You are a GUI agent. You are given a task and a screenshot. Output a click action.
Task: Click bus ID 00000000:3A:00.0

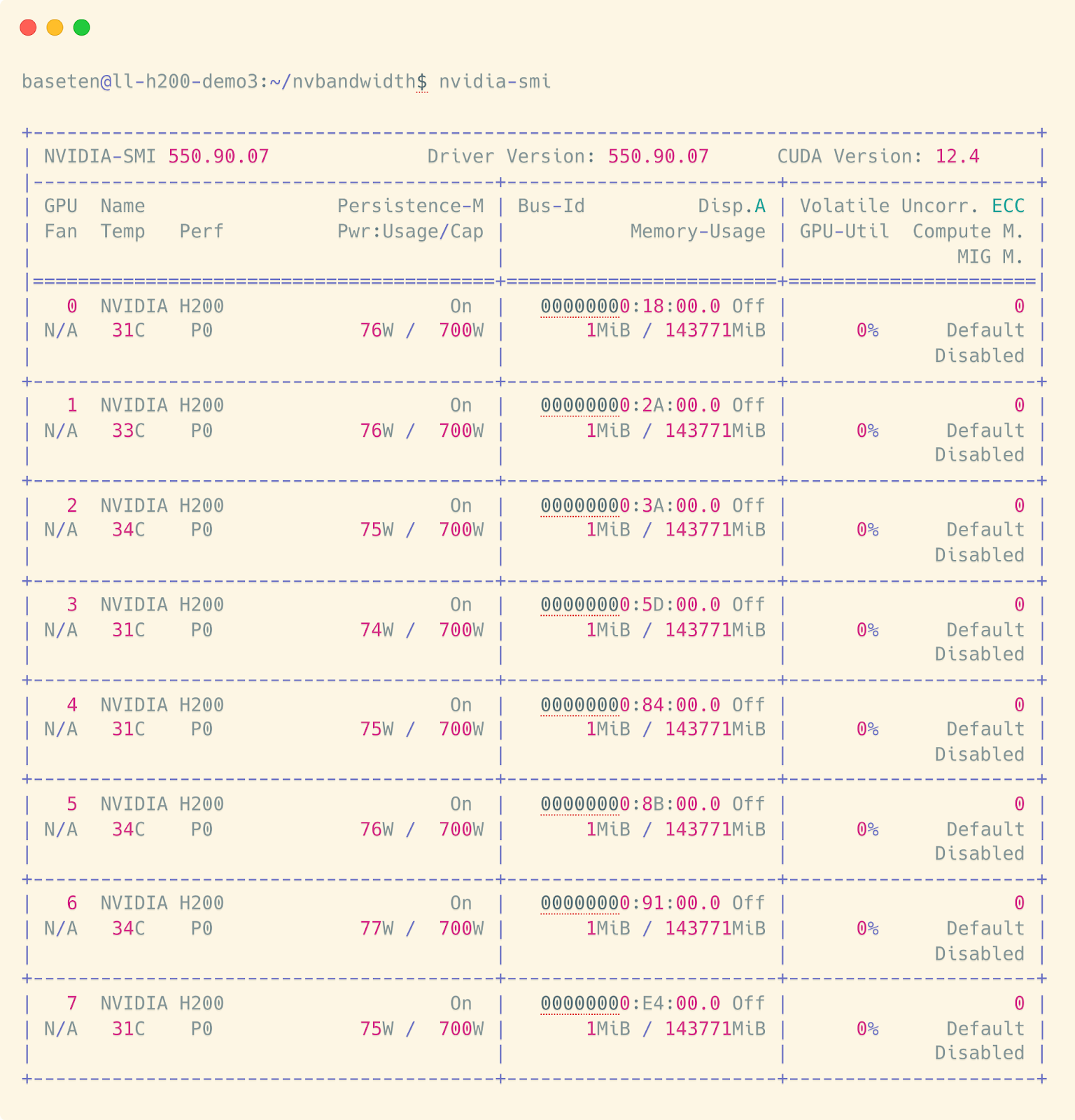631,505
